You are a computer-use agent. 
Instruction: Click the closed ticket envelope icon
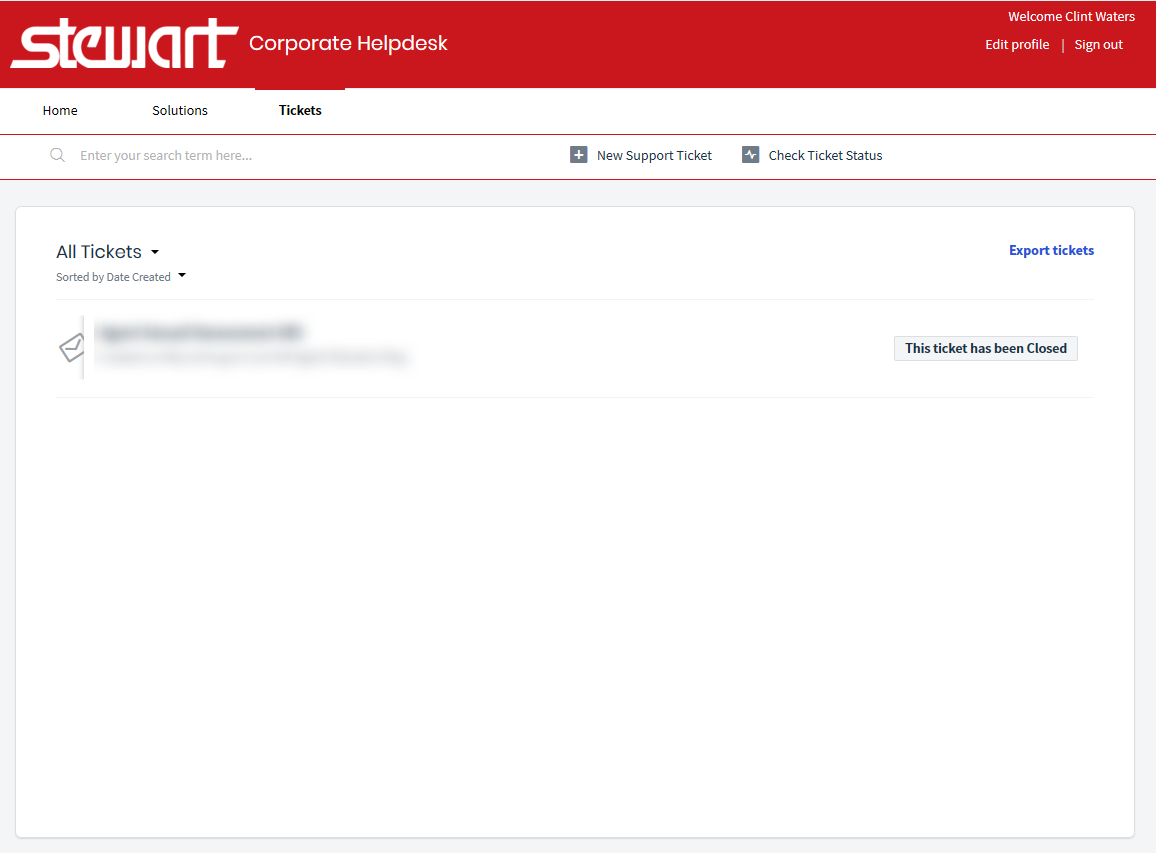(x=72, y=348)
